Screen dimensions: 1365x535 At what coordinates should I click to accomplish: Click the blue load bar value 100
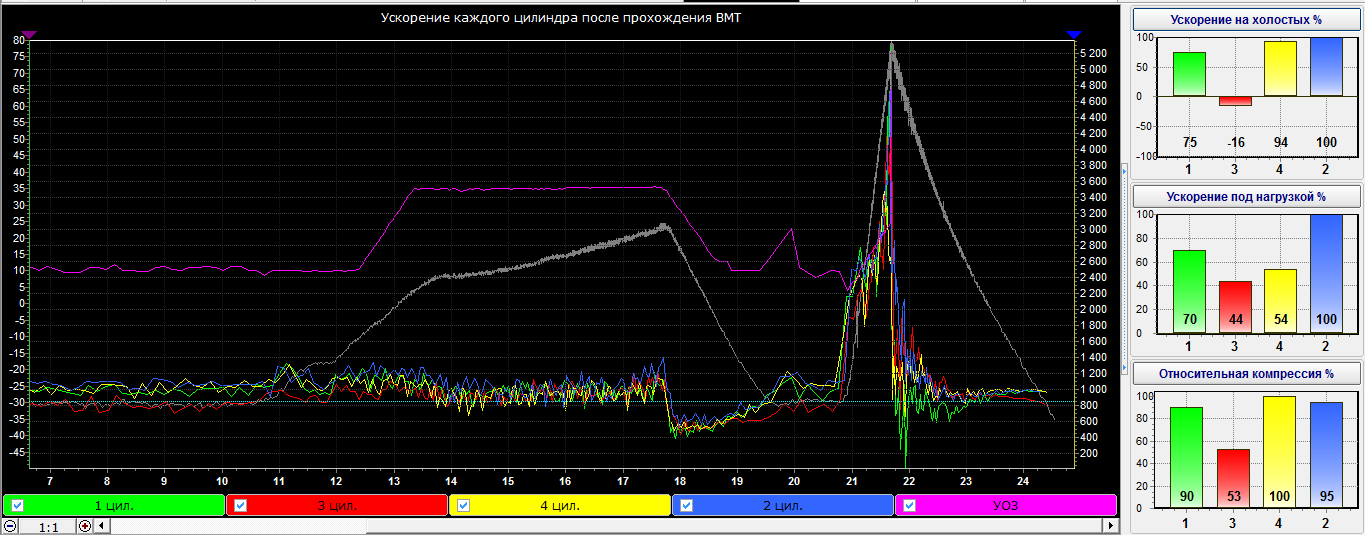(1325, 320)
